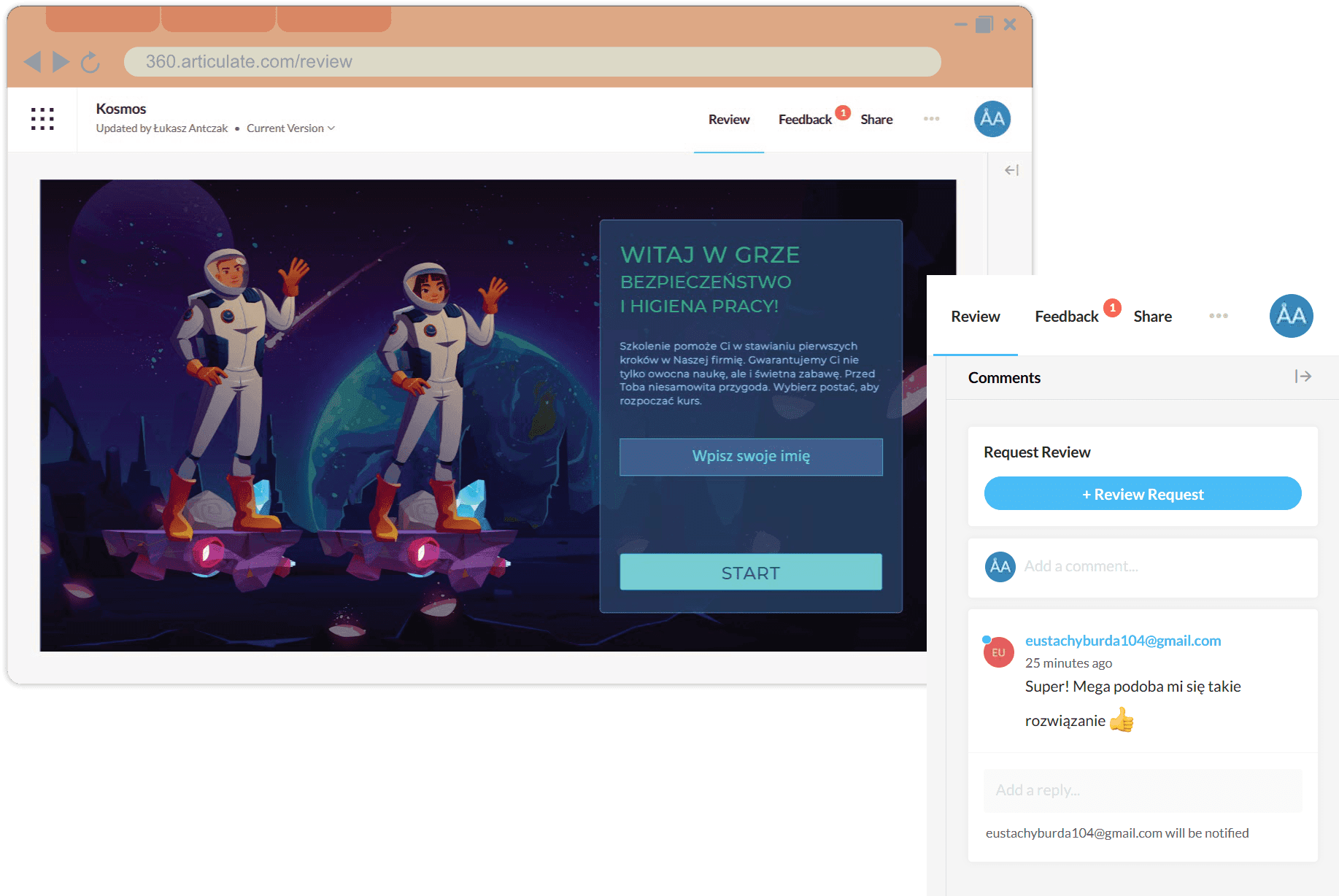Open eustachyburda104@gmail.com commenter link
This screenshot has height=896, width=1339.
[x=1123, y=641]
